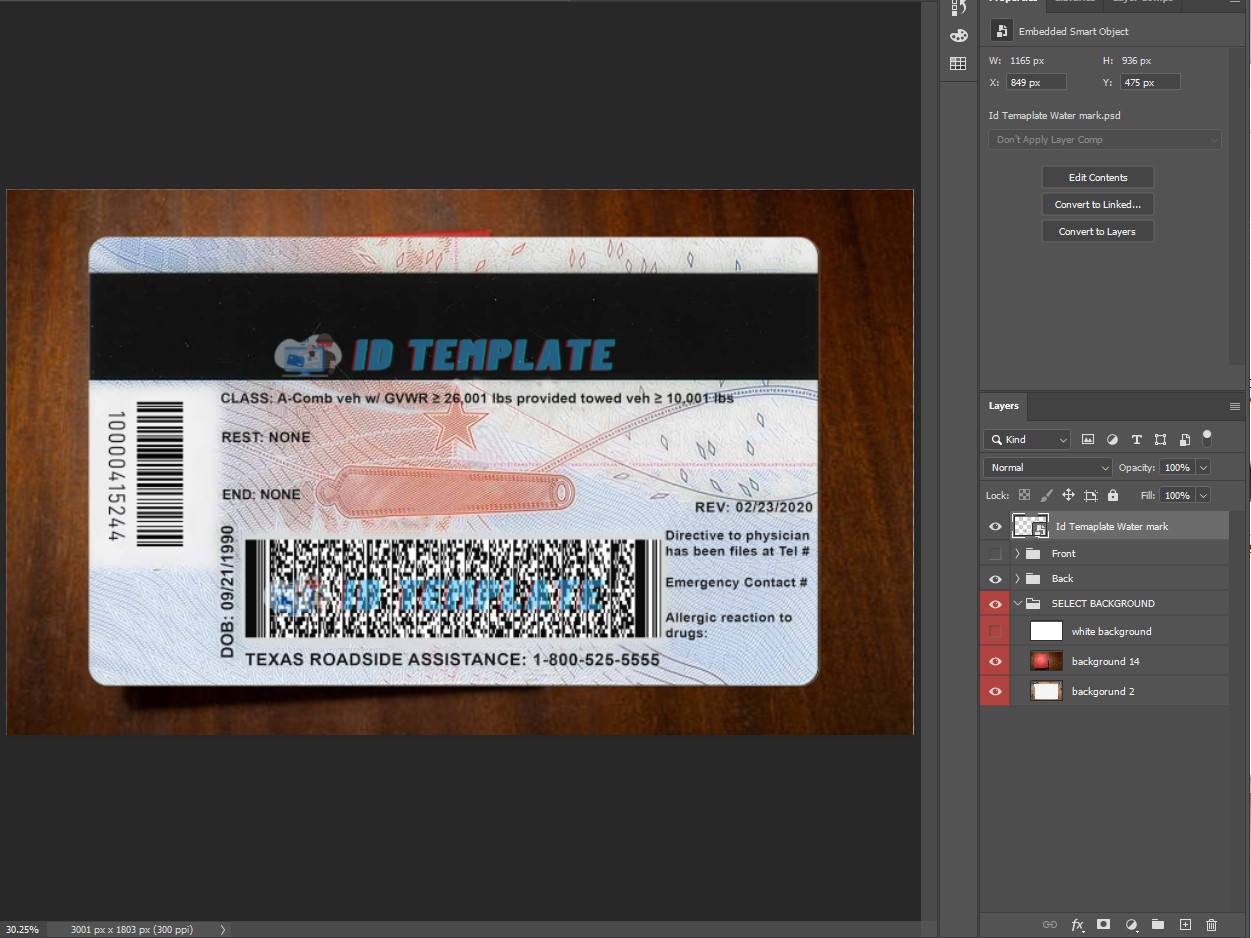Filter layers by smart objects
Viewport: 1251px width, 938px height.
point(1185,439)
